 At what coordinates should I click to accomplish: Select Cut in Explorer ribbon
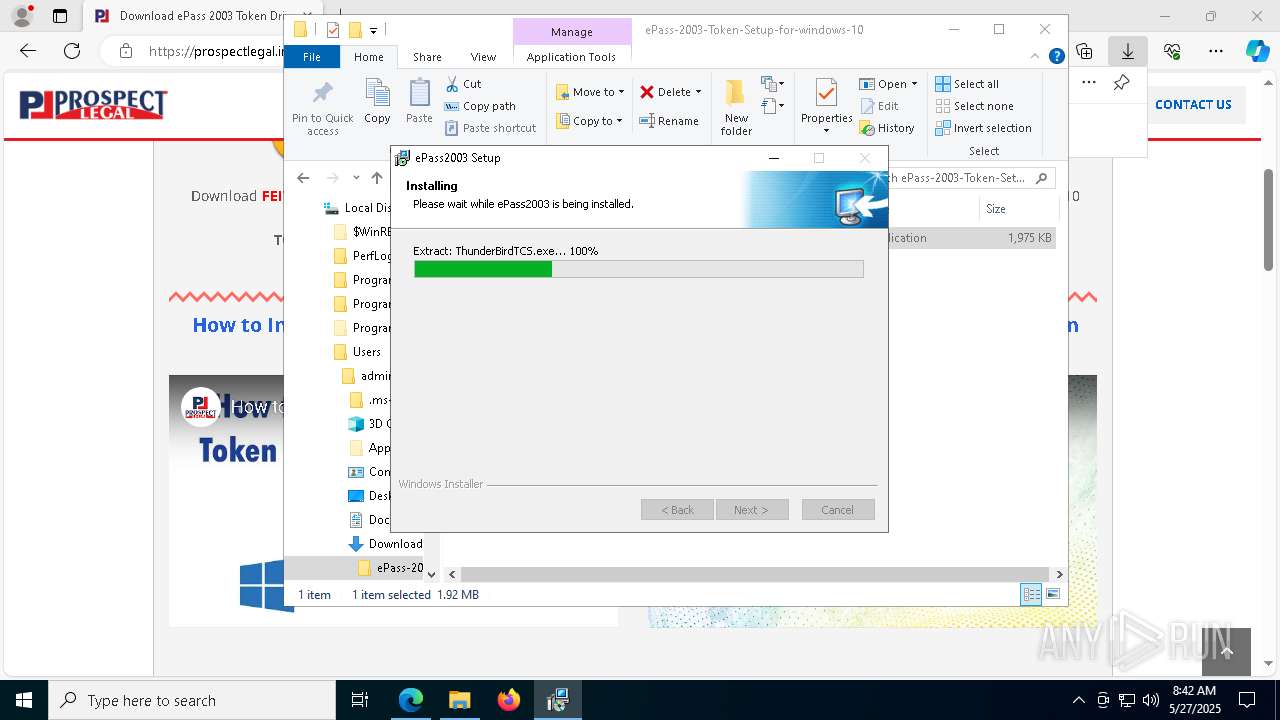pyautogui.click(x=463, y=84)
